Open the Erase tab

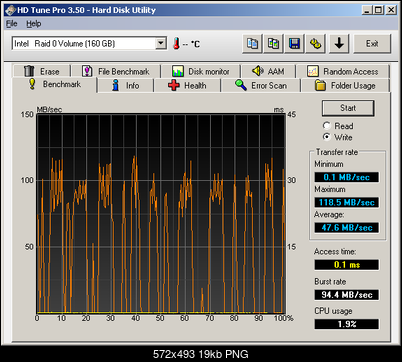click(41, 71)
